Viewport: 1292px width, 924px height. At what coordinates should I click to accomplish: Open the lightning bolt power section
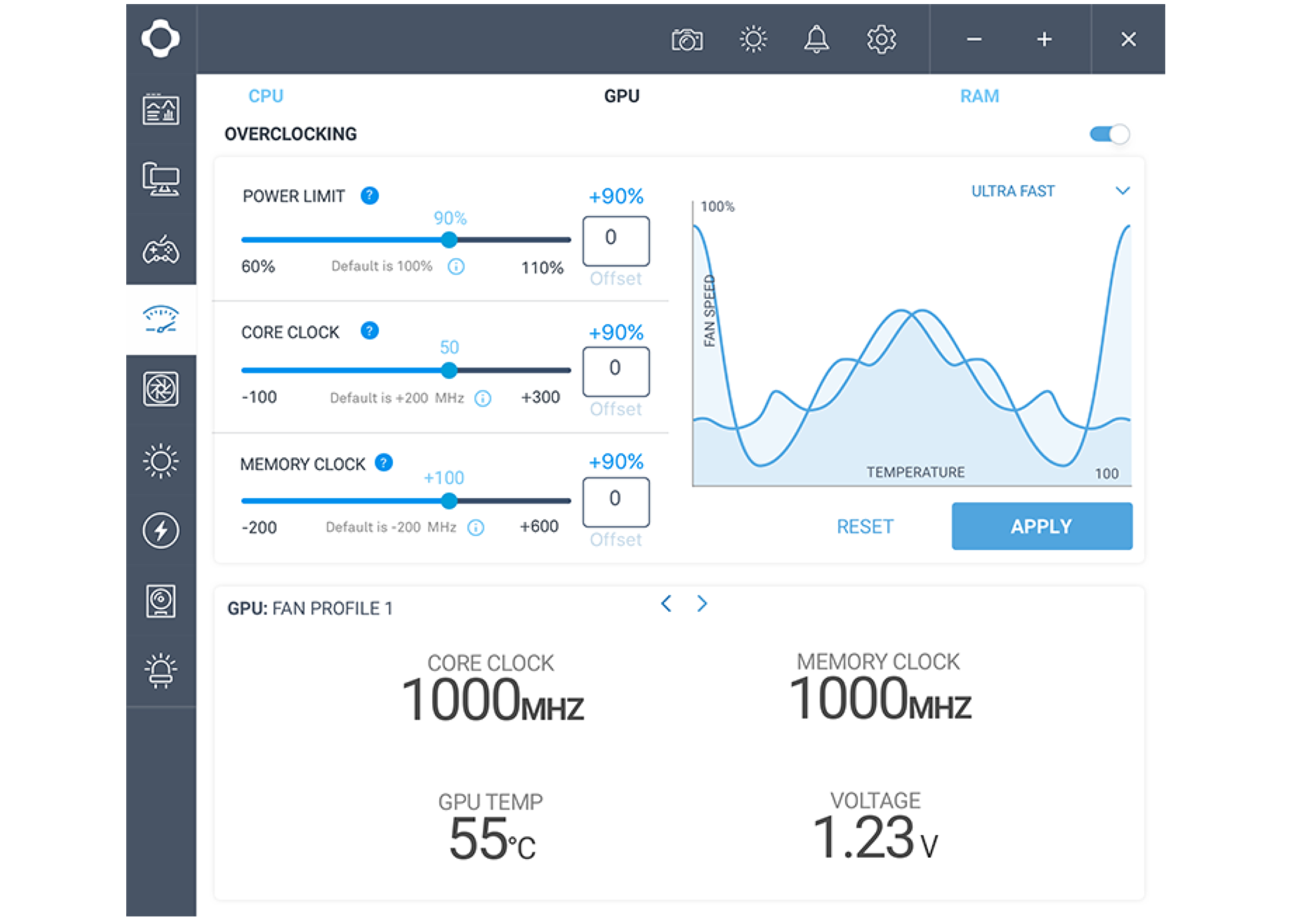pyautogui.click(x=160, y=530)
